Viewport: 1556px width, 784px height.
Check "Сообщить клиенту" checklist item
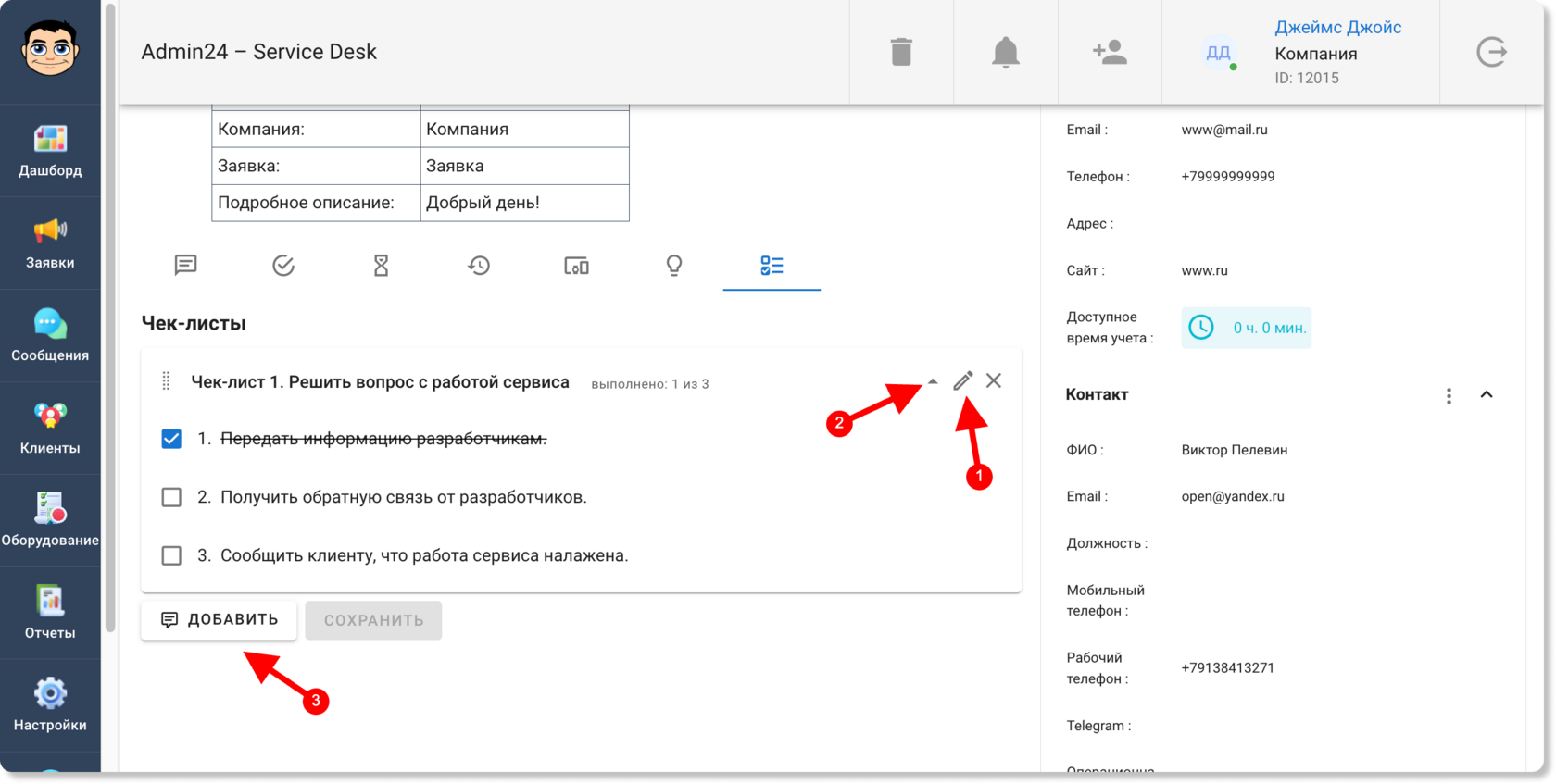171,555
